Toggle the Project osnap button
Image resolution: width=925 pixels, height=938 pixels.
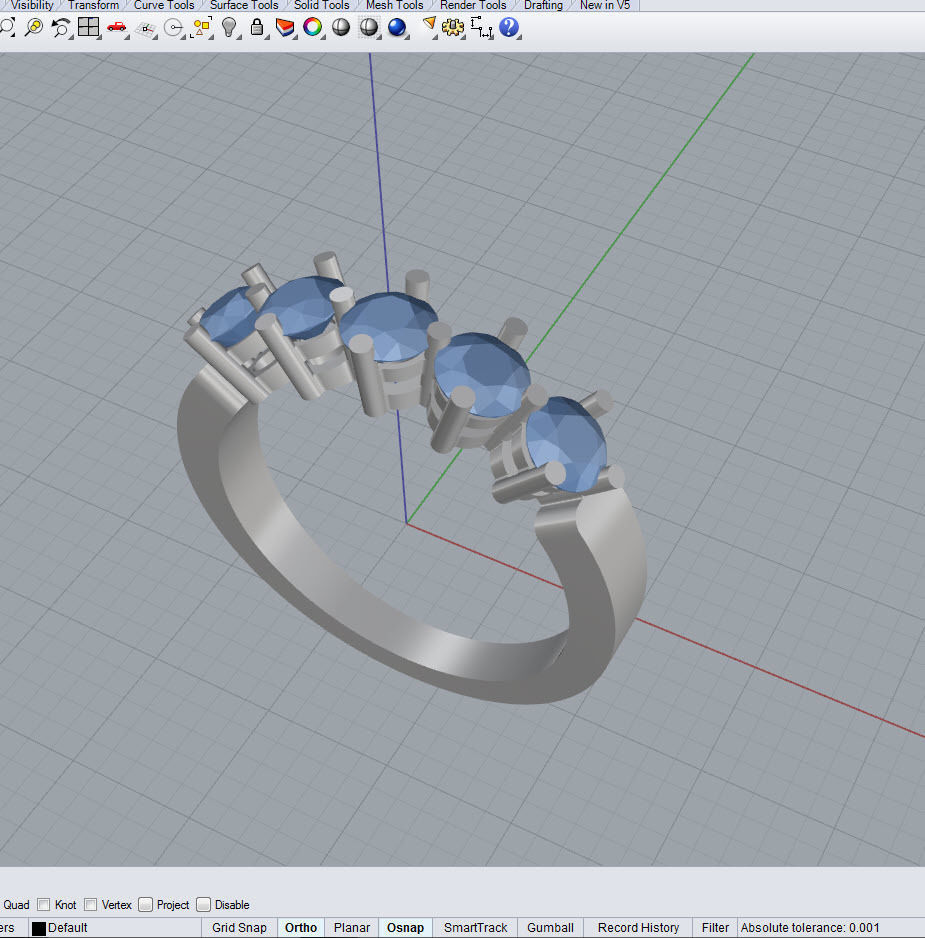click(145, 904)
